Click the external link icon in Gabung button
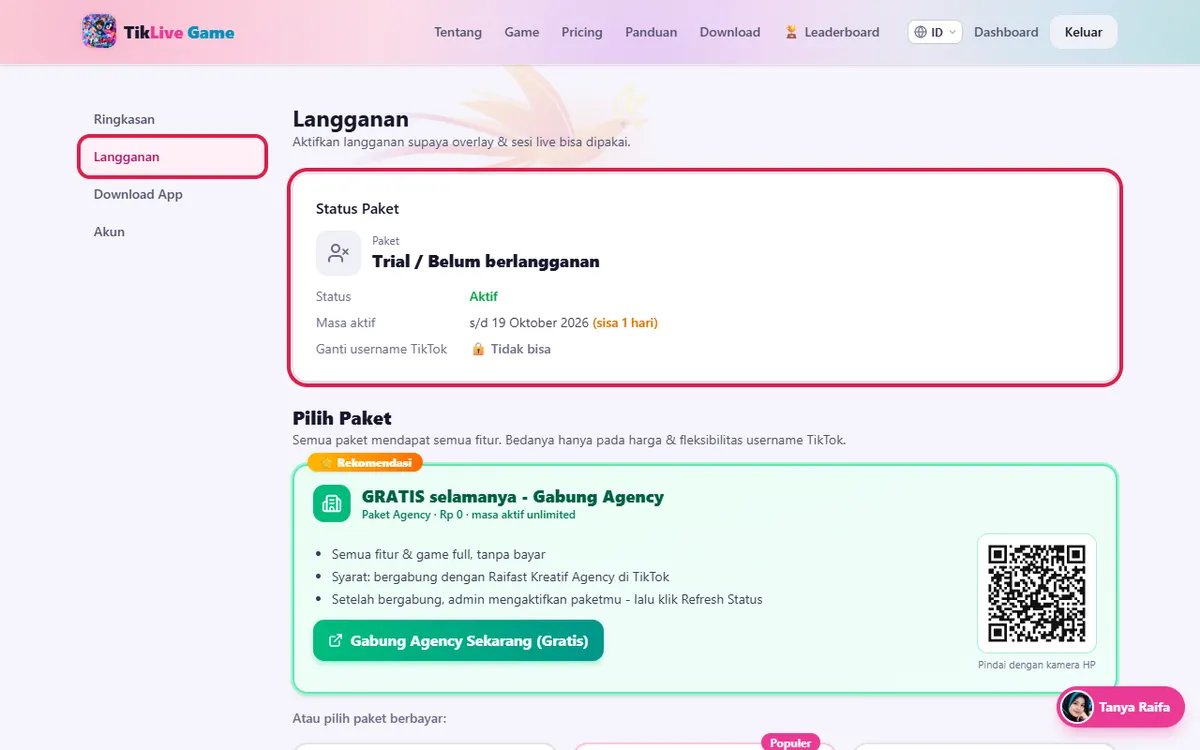The width and height of the screenshot is (1200, 750). click(x=336, y=641)
